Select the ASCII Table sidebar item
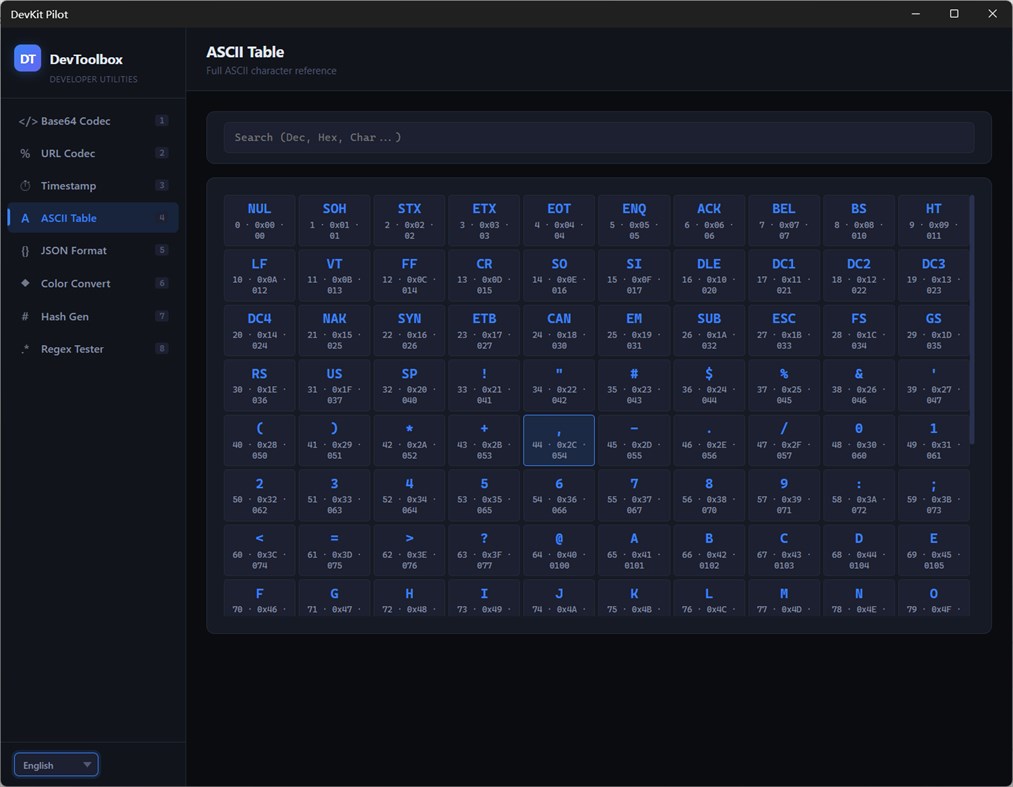1013x787 pixels. pos(93,218)
